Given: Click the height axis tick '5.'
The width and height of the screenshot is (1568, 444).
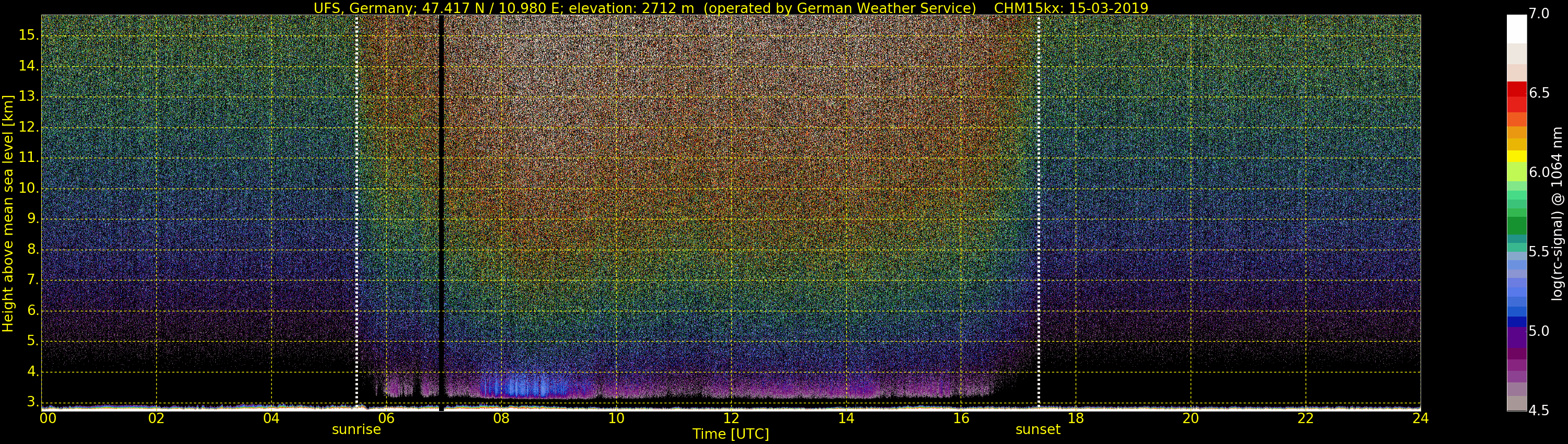Looking at the screenshot, I should 32,341.
